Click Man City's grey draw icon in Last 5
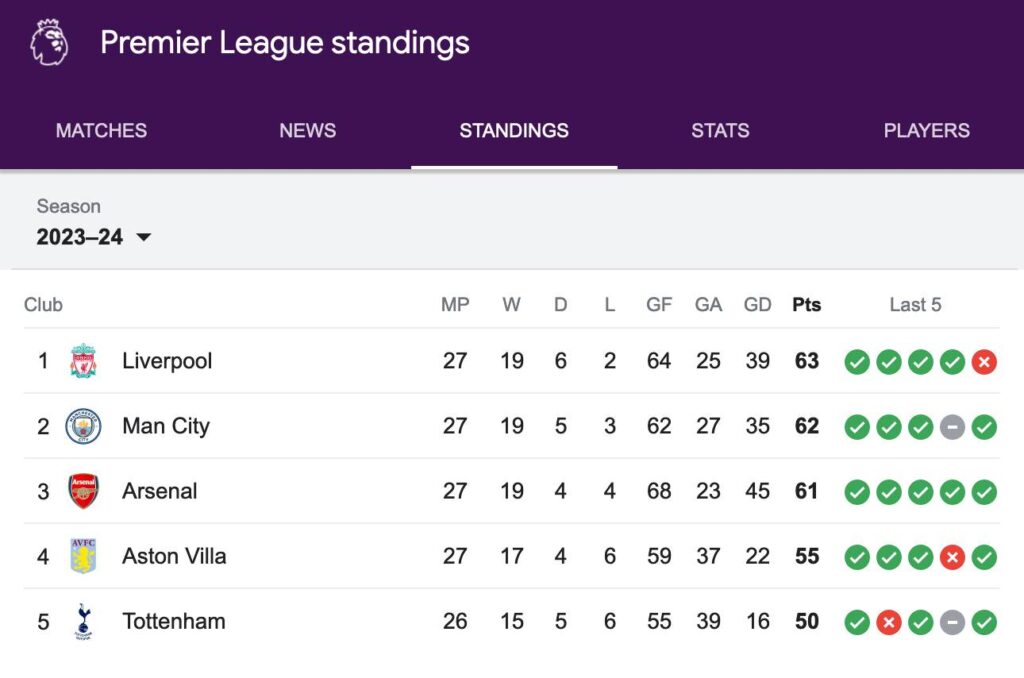Viewport: 1024px width, 678px height. pos(952,427)
